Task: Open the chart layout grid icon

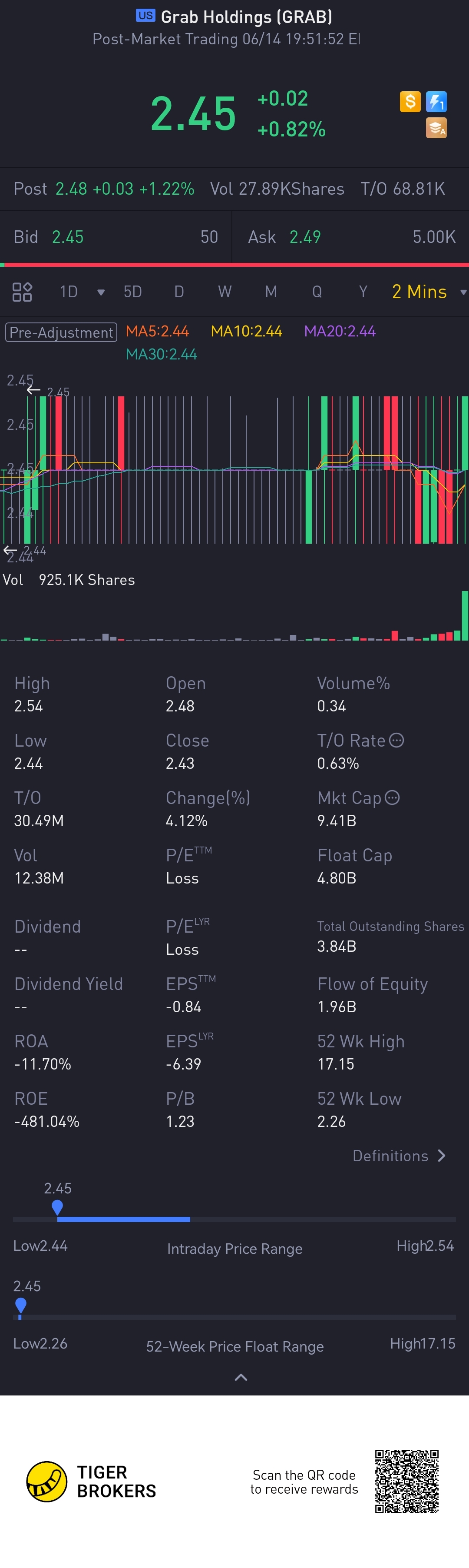Action: click(22, 292)
